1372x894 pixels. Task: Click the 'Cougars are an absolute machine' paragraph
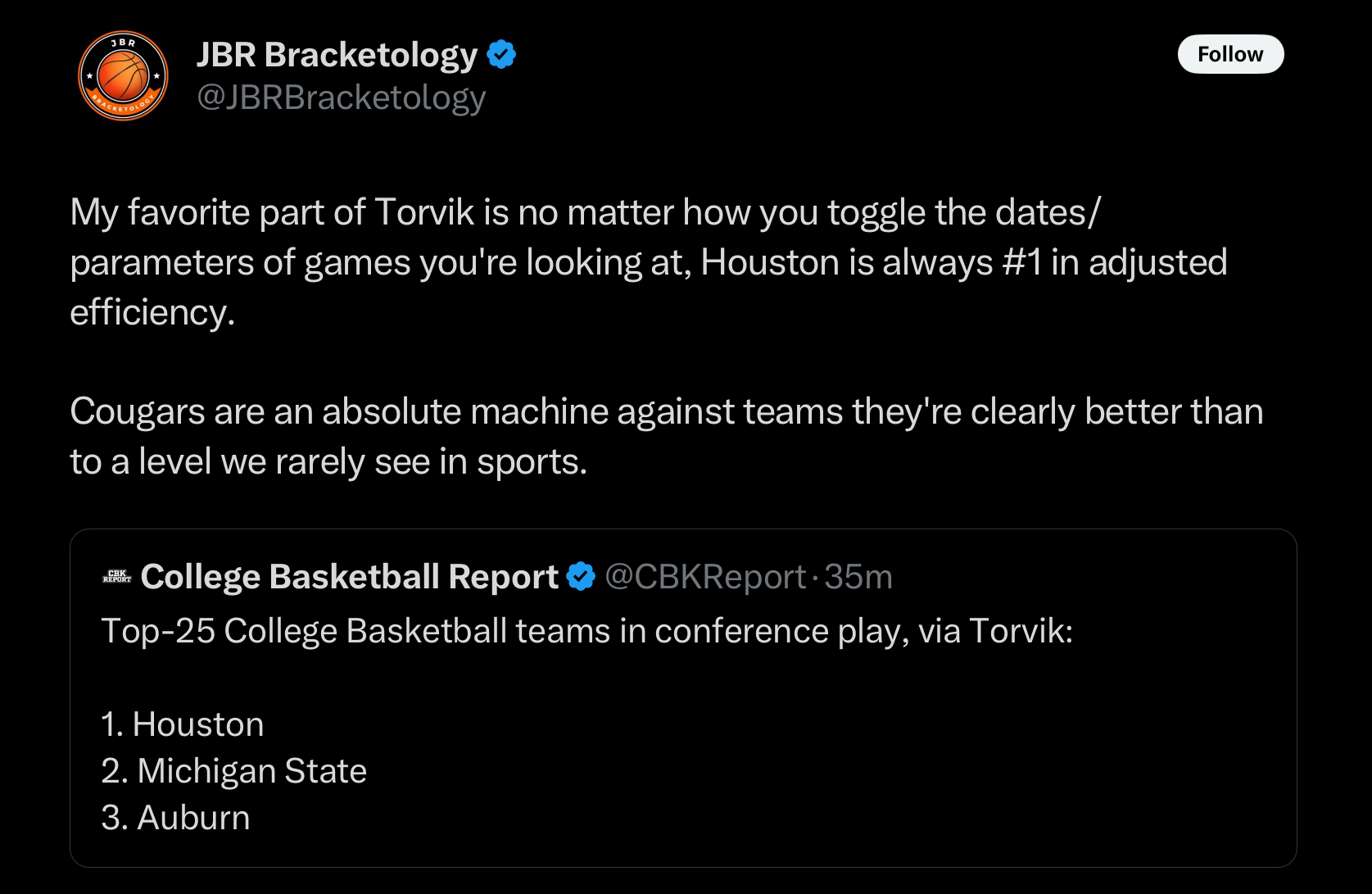pos(667,437)
